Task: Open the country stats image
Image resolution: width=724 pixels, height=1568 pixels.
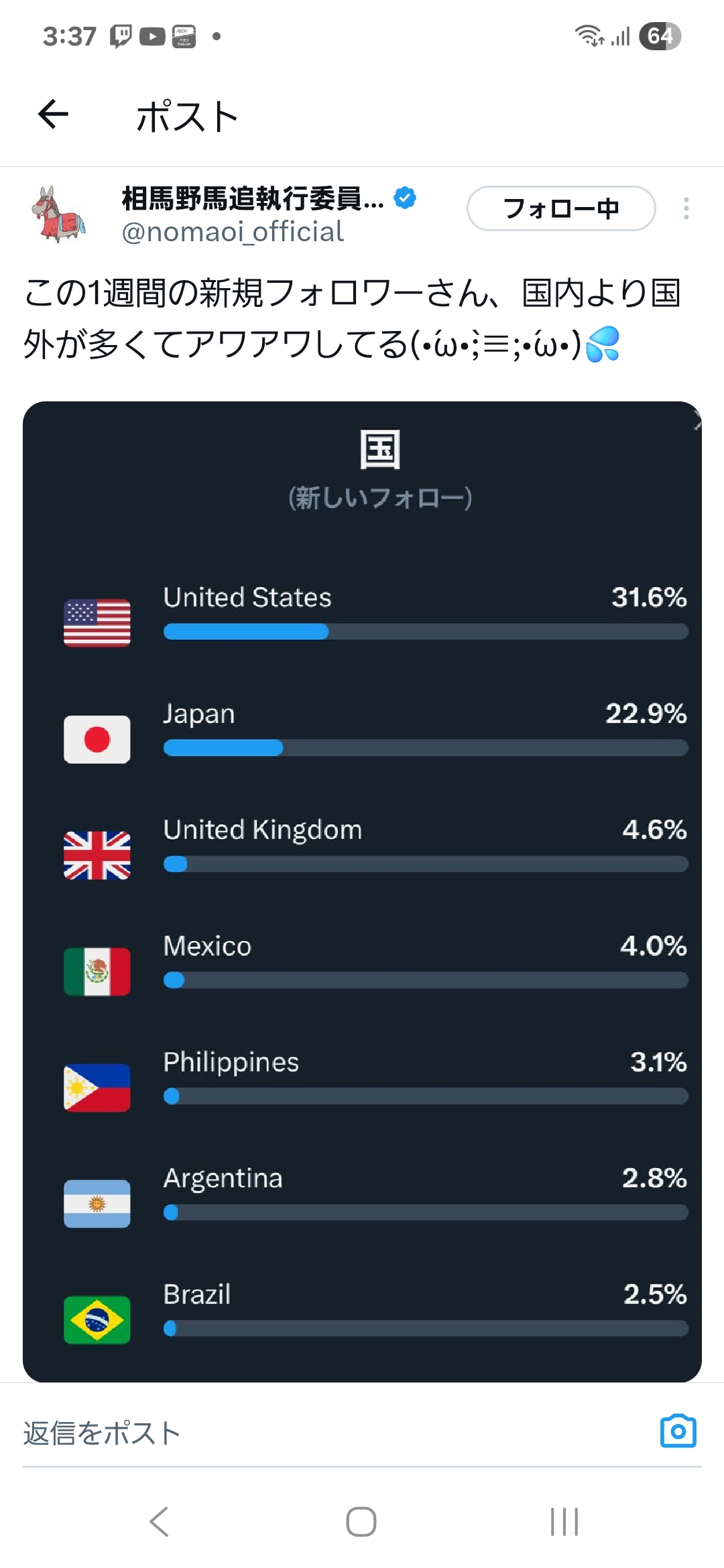Action: 362,891
